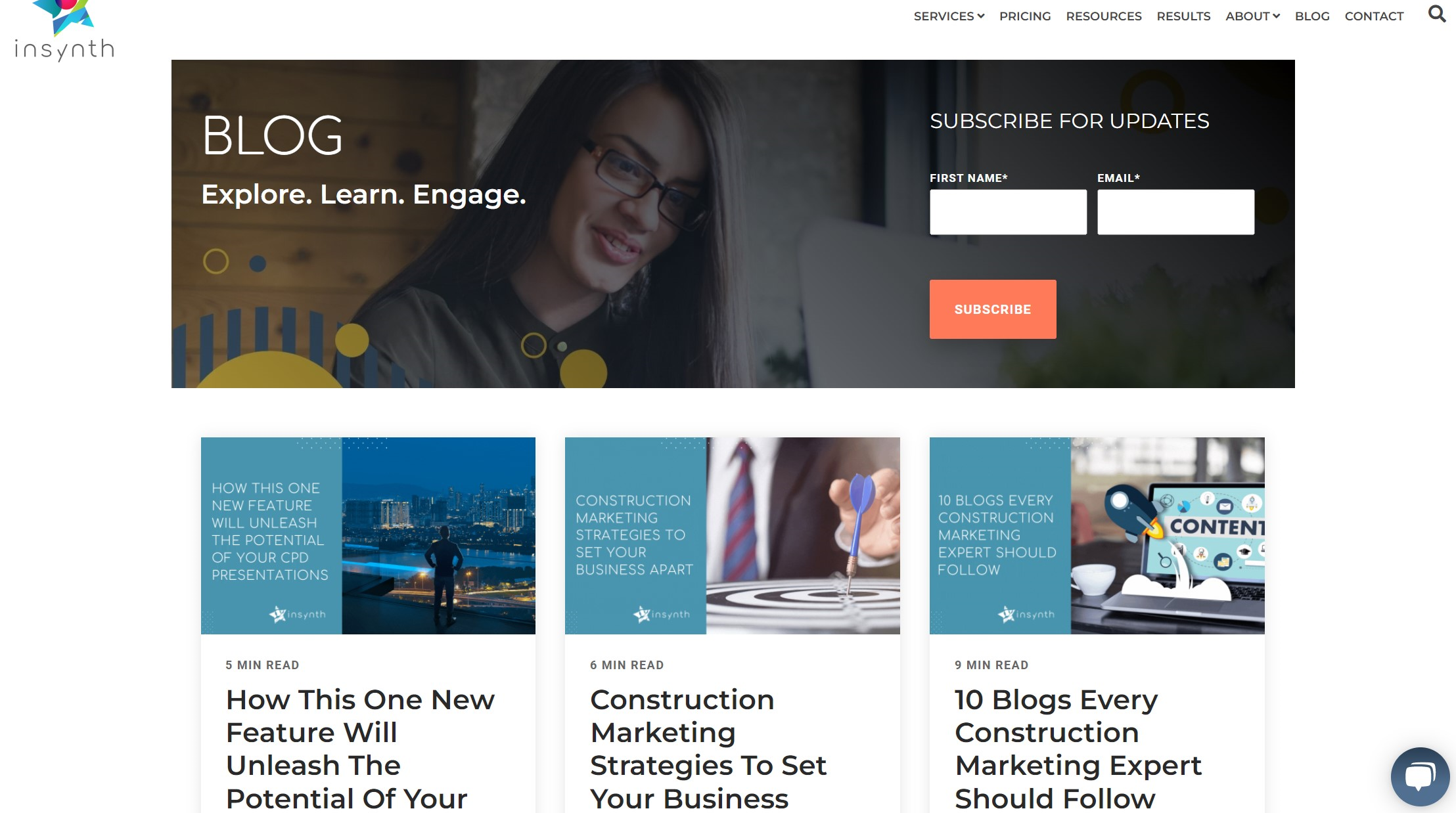
Task: Click the 'Construction Marketing Strategies' headline link
Action: (x=708, y=749)
